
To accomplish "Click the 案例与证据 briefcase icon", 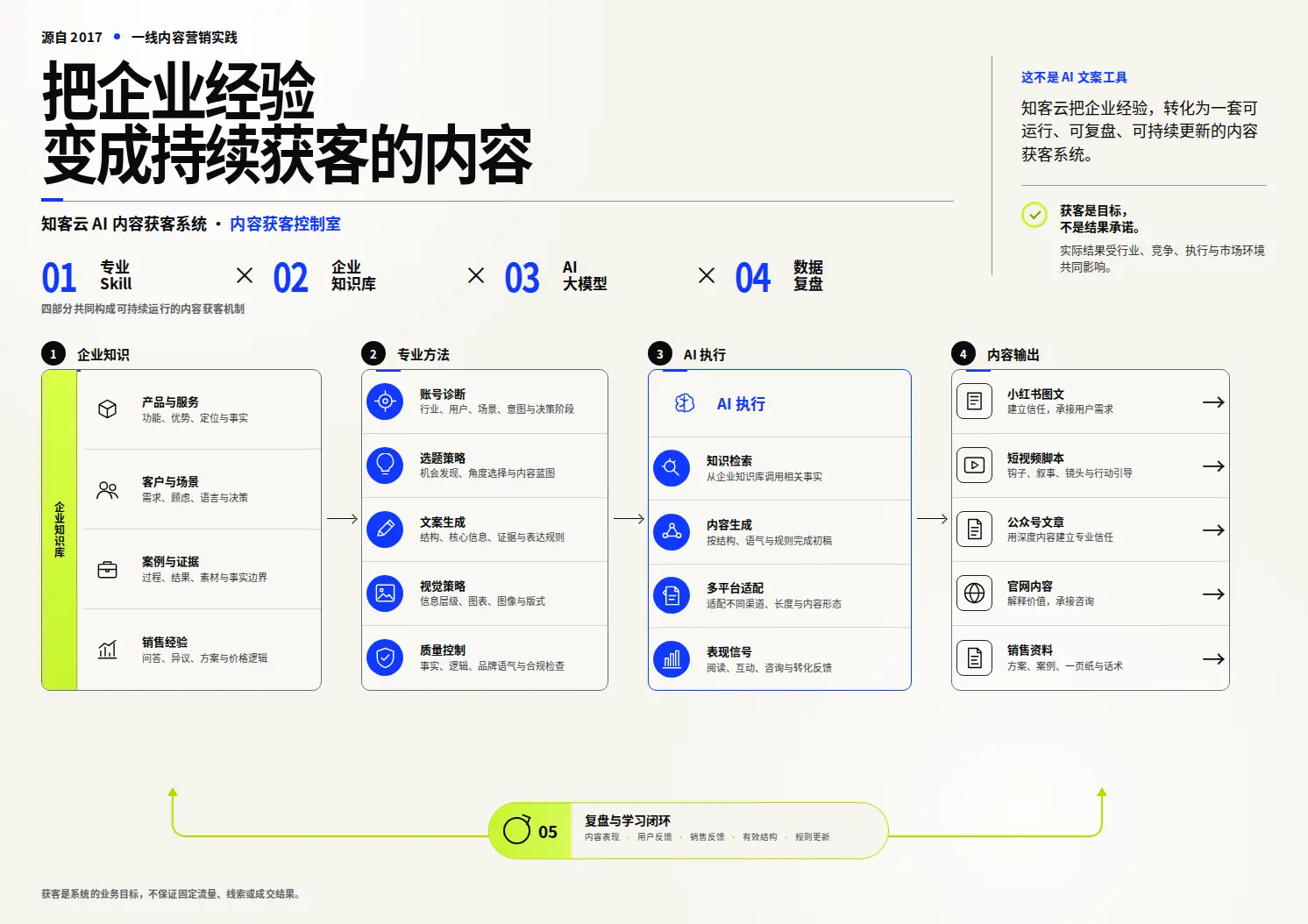I will click(x=108, y=570).
